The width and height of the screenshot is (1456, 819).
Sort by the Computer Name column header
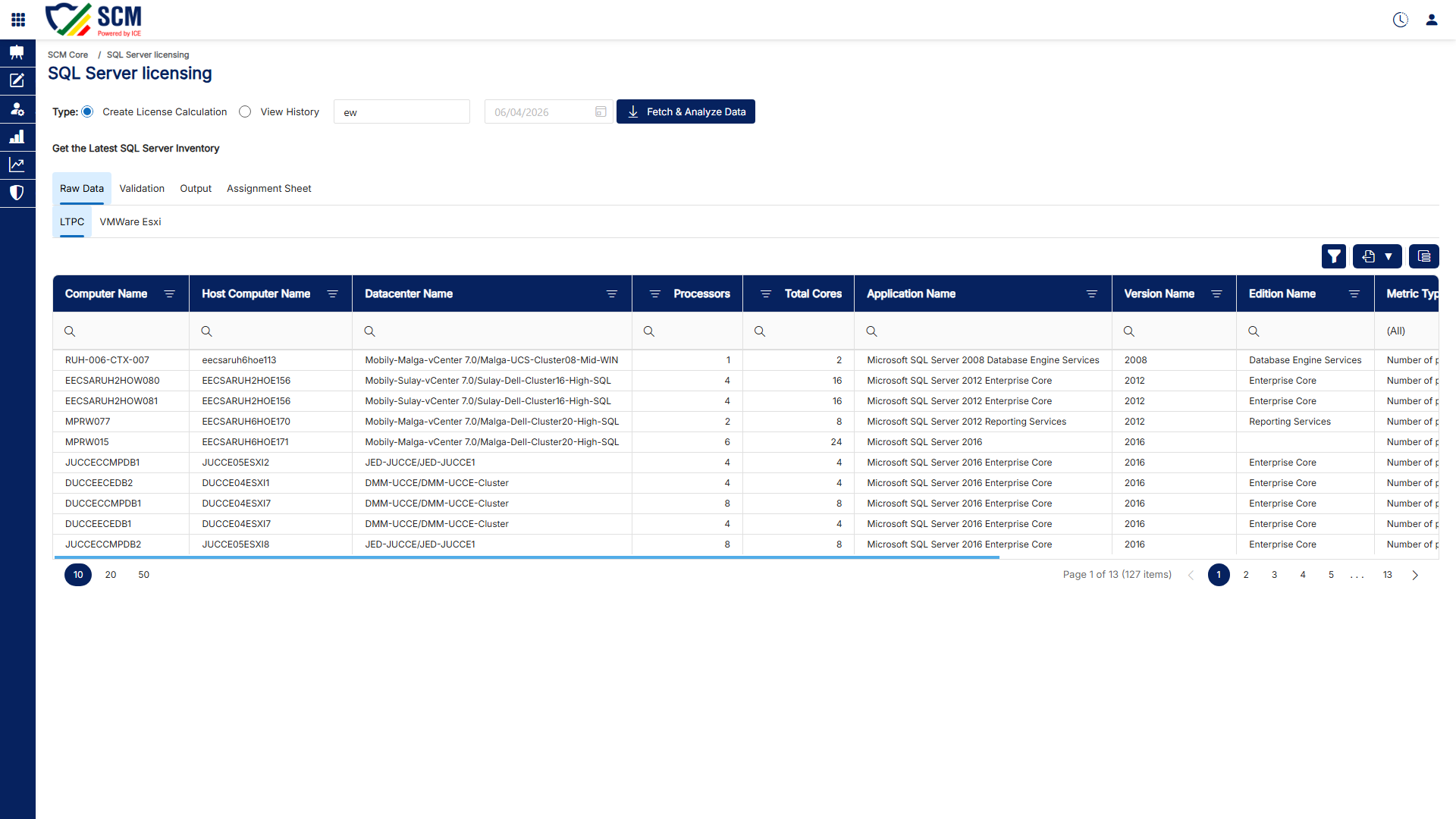106,294
